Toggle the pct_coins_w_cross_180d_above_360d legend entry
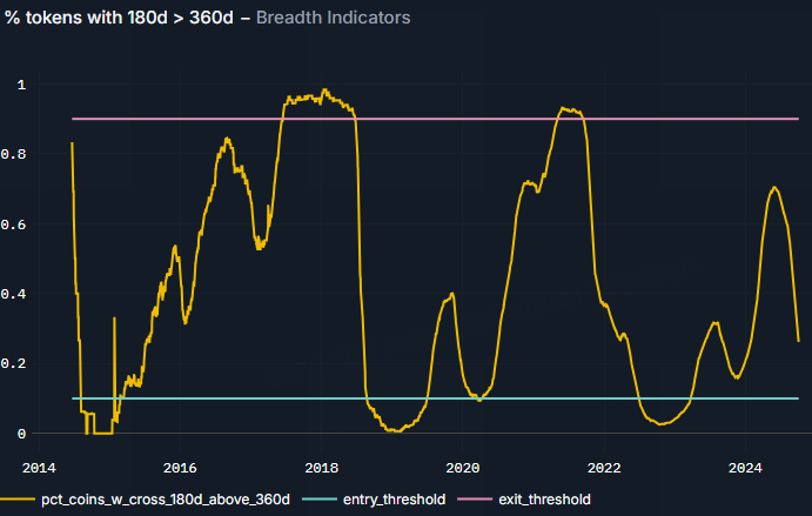Viewport: 812px width, 516px height. 145,499
